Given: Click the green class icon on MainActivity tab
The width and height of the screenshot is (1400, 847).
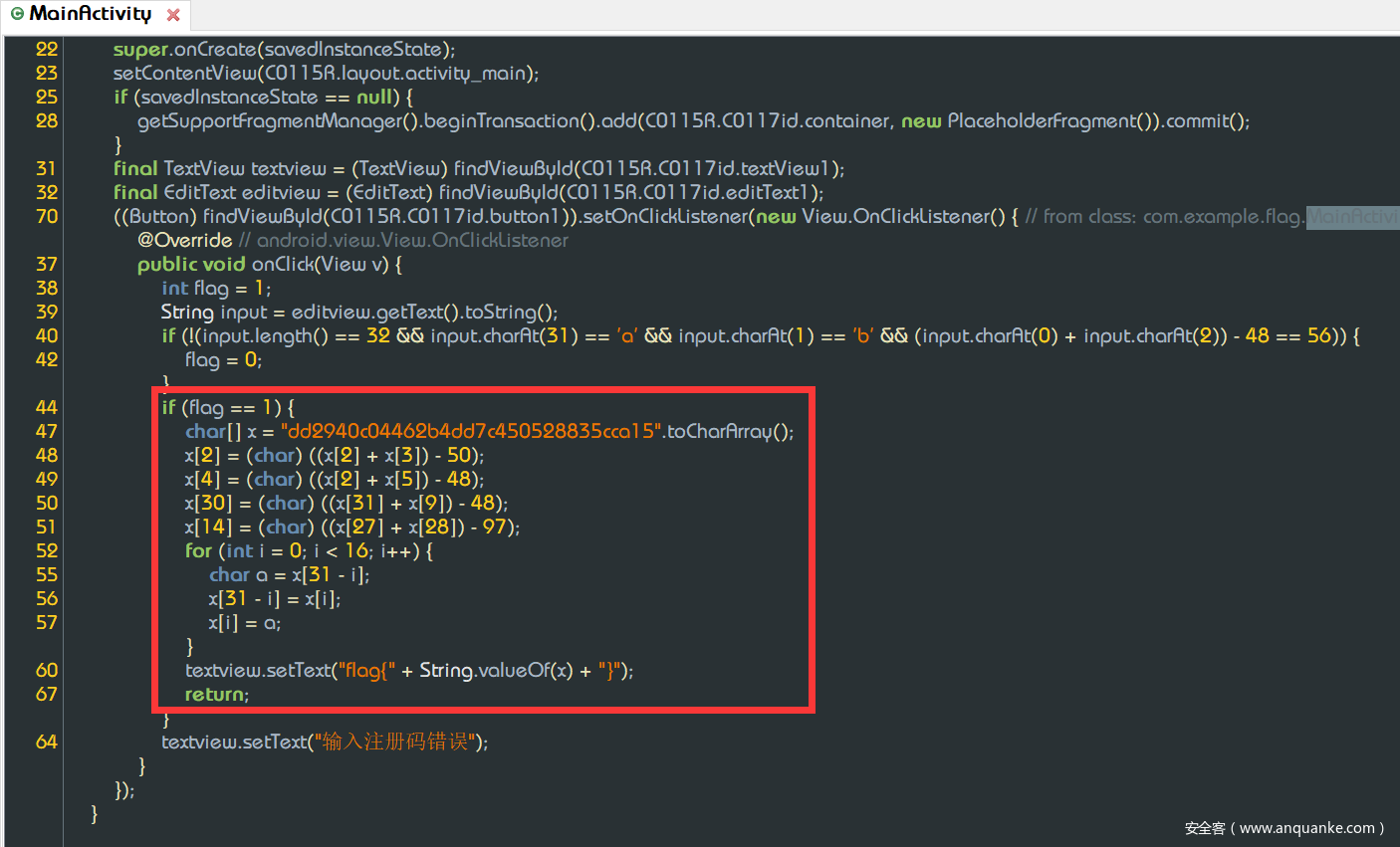Looking at the screenshot, I should [x=17, y=14].
